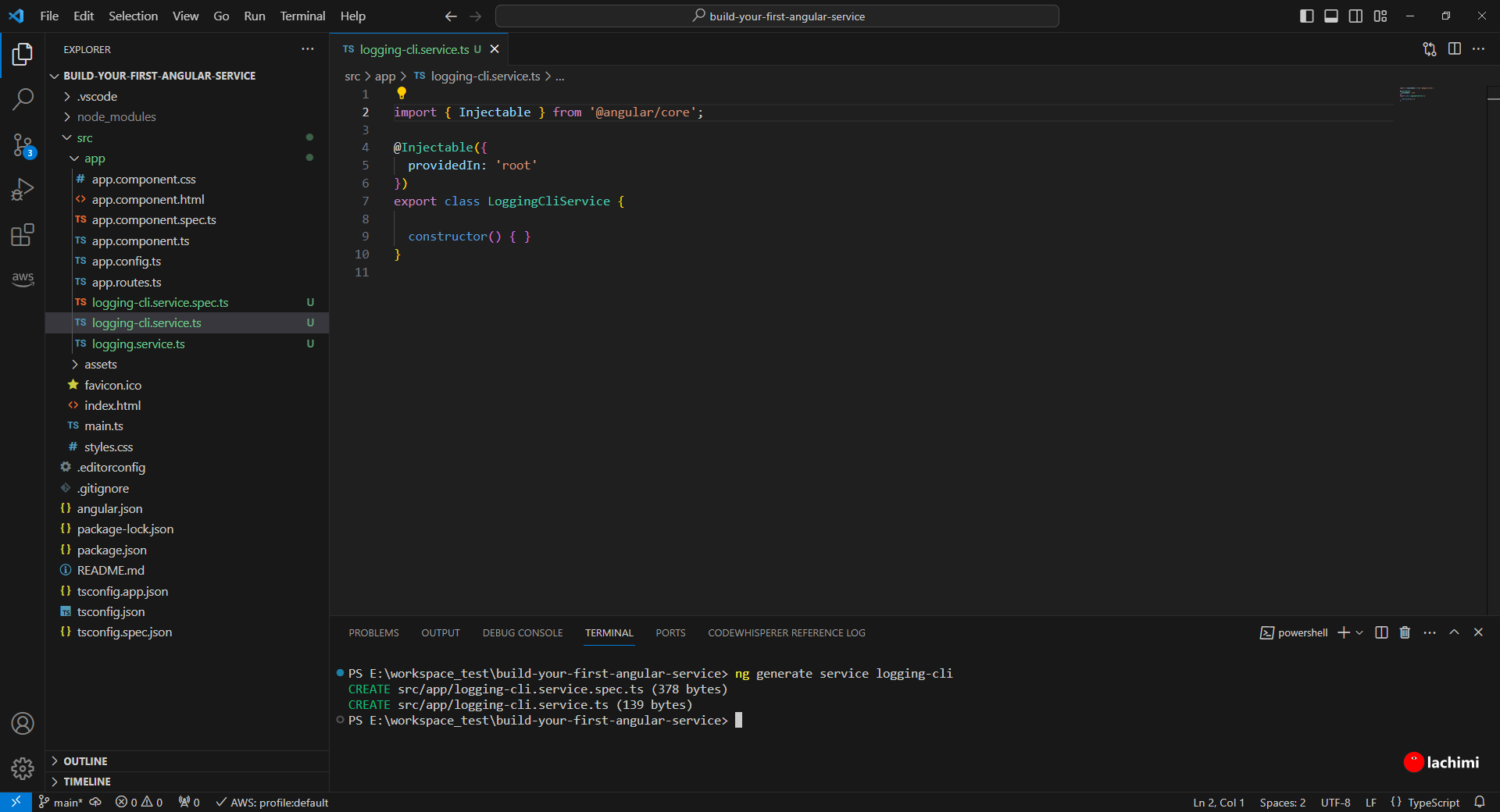Open the Manage gear settings icon
Image resolution: width=1500 pixels, height=812 pixels.
23,768
